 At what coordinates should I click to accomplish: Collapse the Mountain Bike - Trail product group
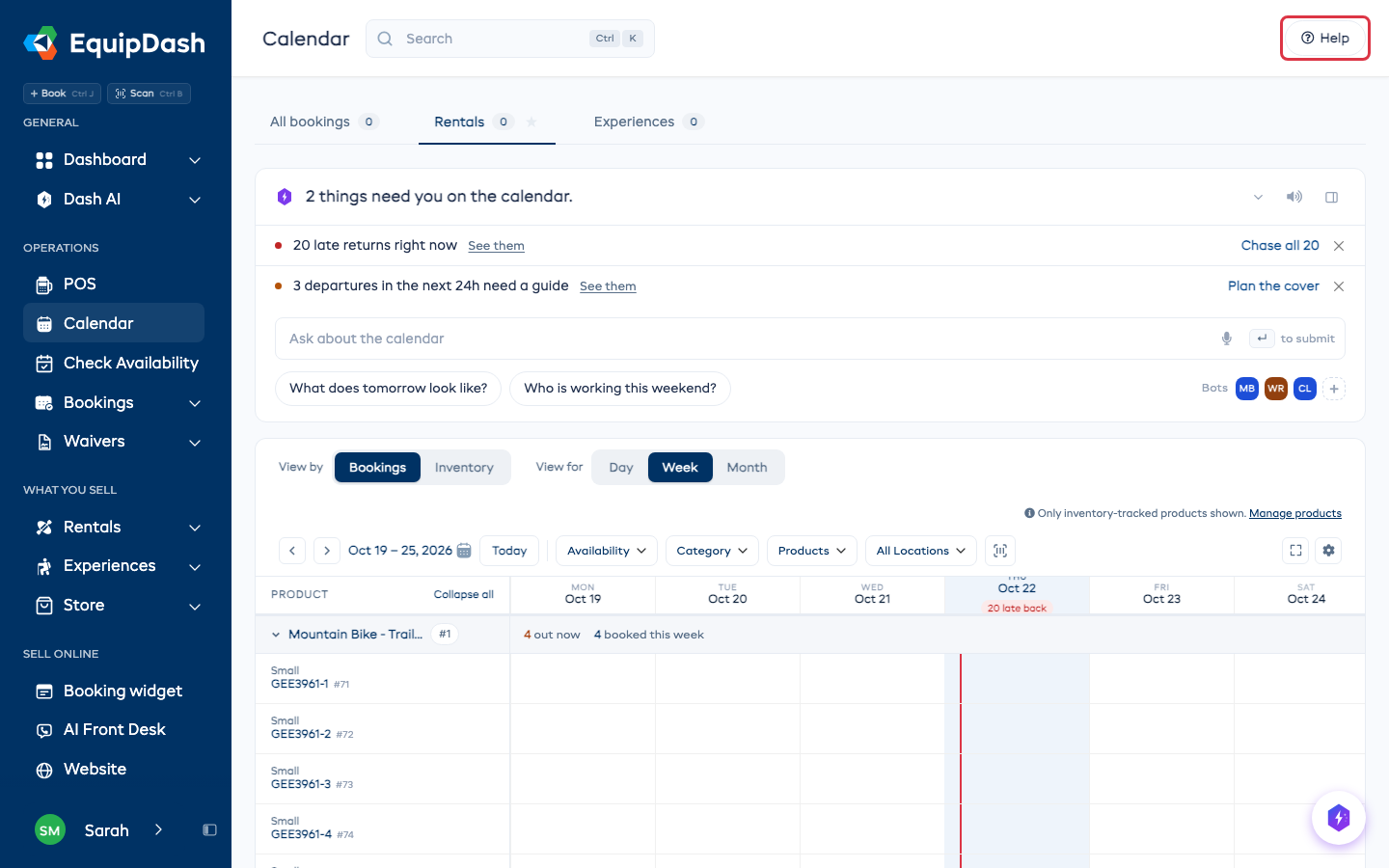(276, 635)
